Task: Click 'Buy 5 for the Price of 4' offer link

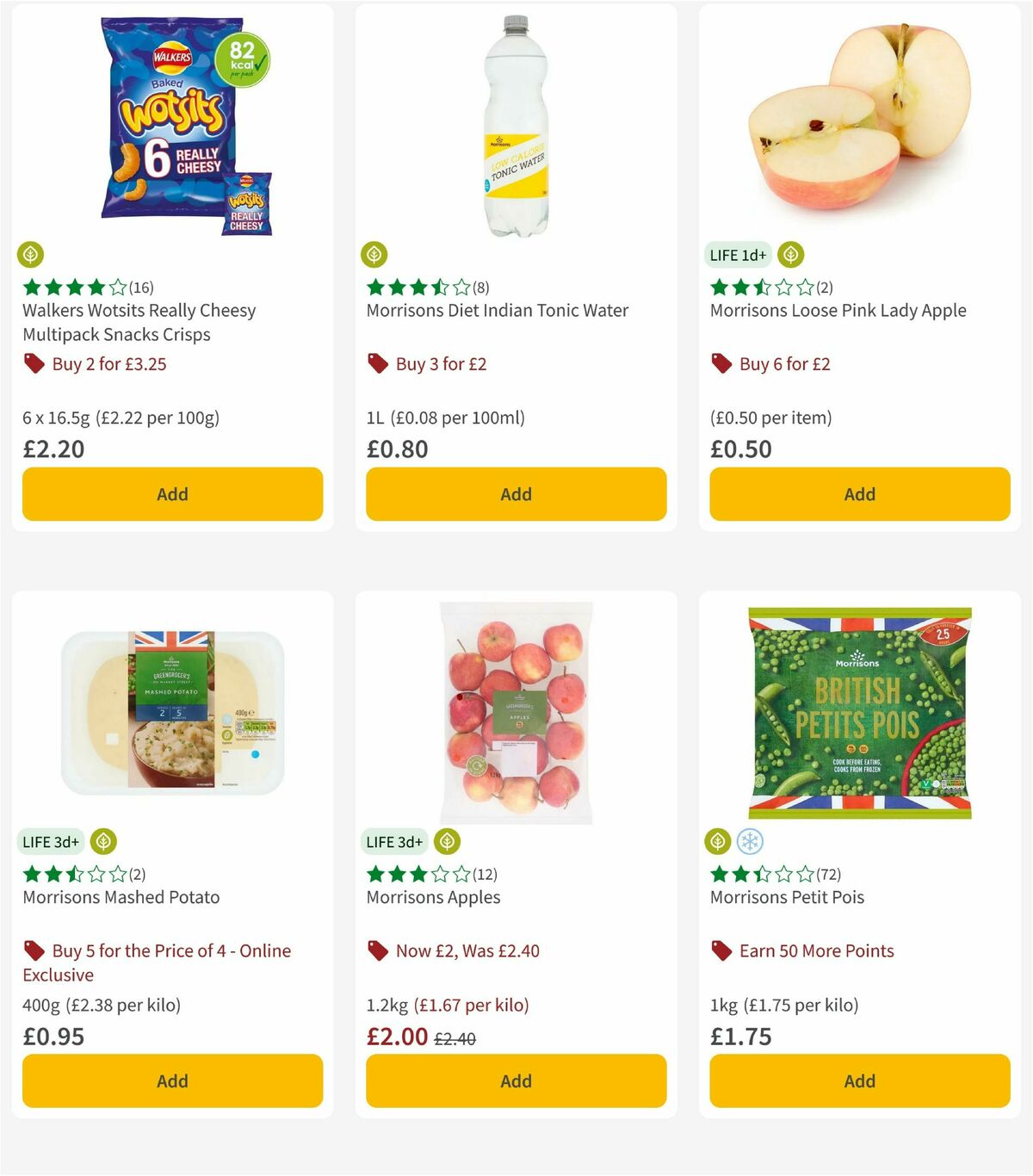Action: click(x=171, y=950)
